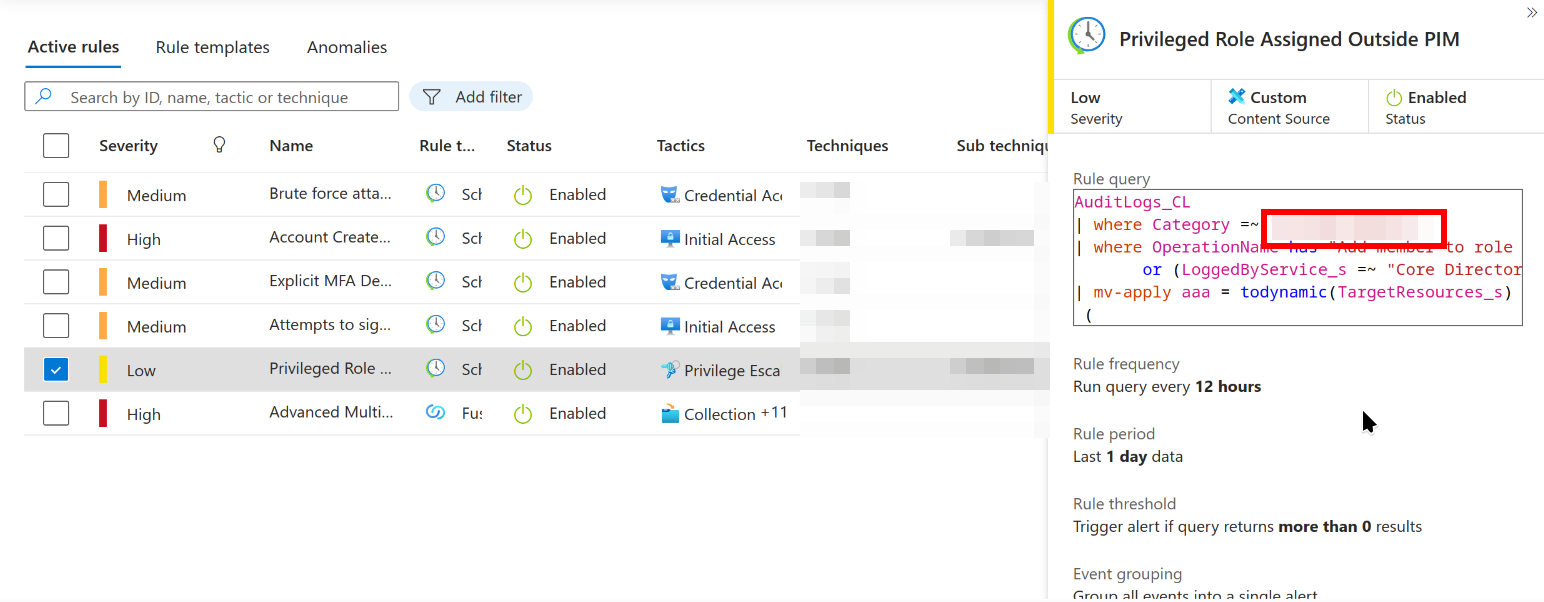Viewport: 1544px width, 602px height.
Task: Click scheduled clock icon on Brute force row
Action: point(435,193)
